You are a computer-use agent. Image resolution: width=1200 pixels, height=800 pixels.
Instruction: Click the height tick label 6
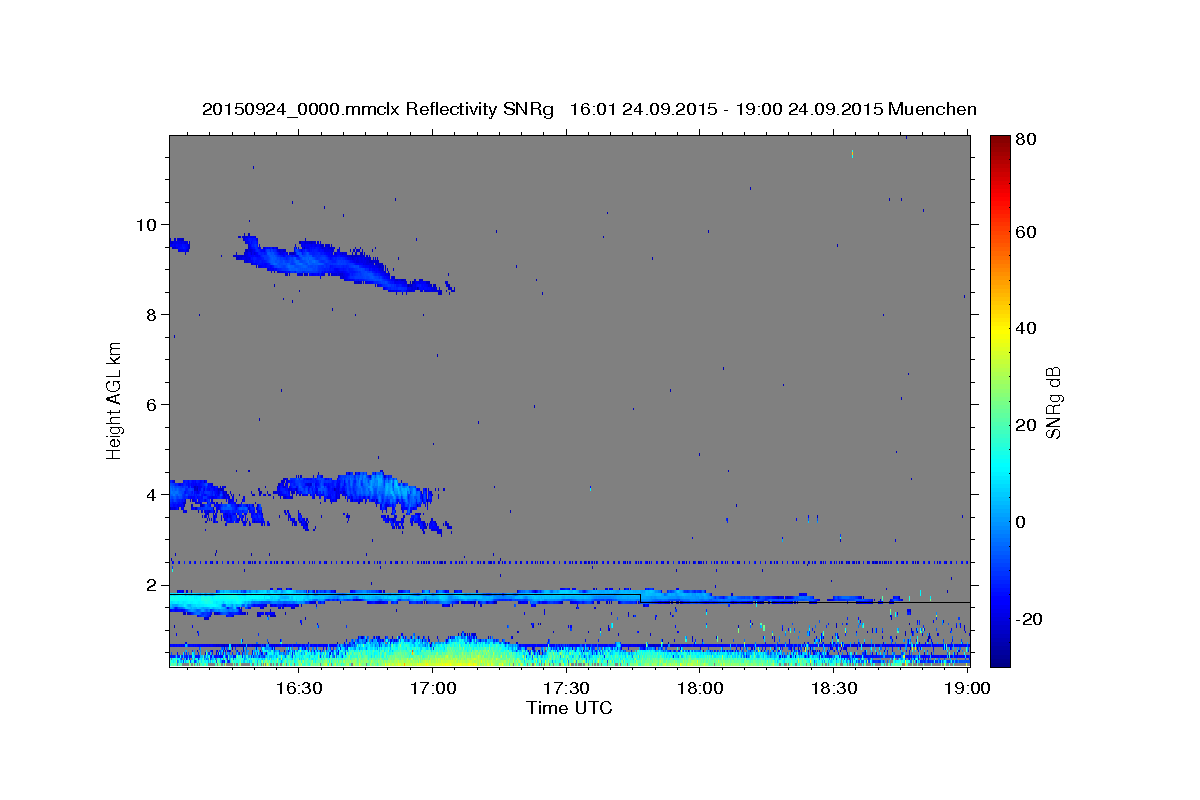click(x=153, y=404)
